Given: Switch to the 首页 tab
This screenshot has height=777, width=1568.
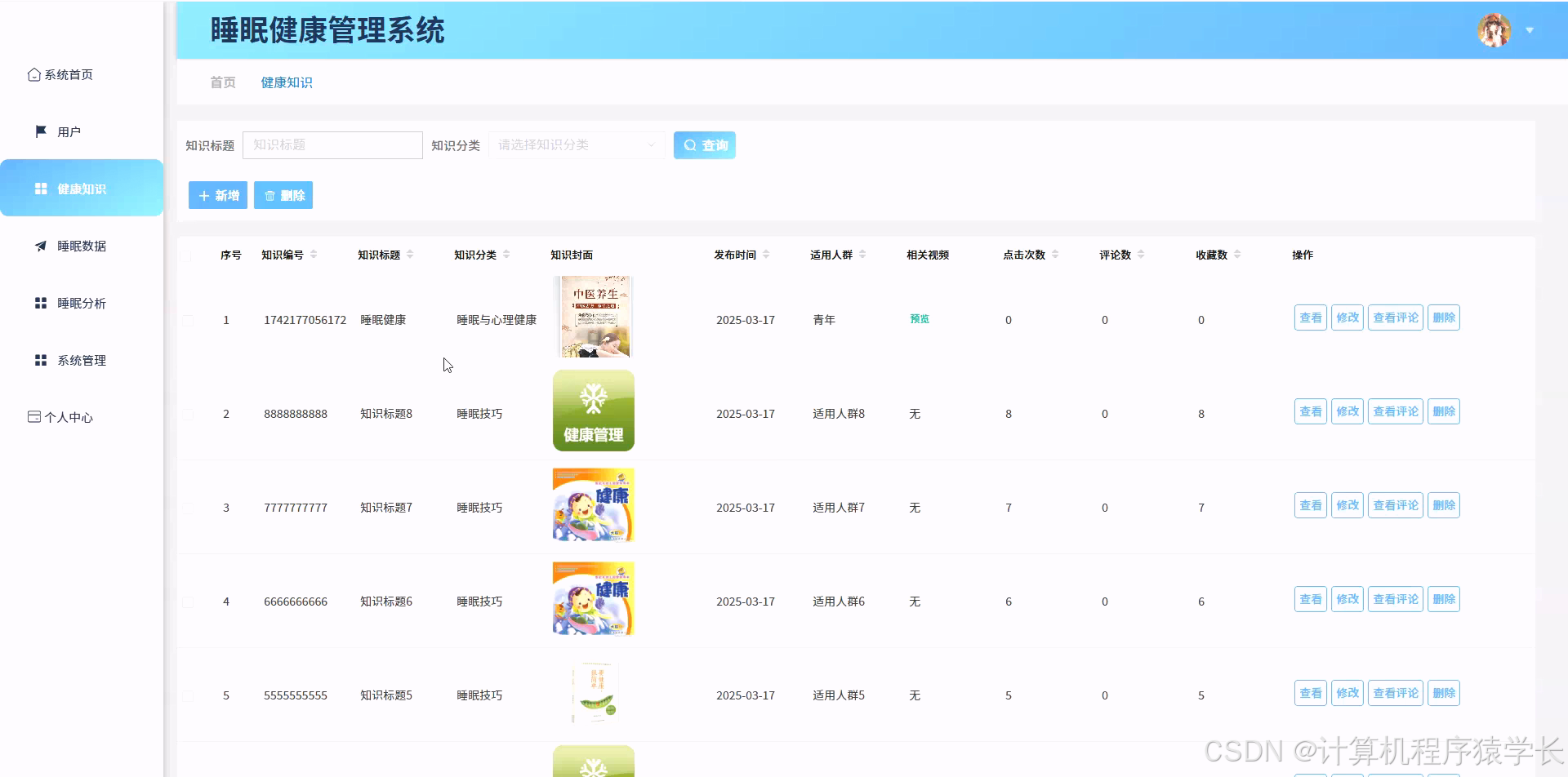Looking at the screenshot, I should point(221,82).
